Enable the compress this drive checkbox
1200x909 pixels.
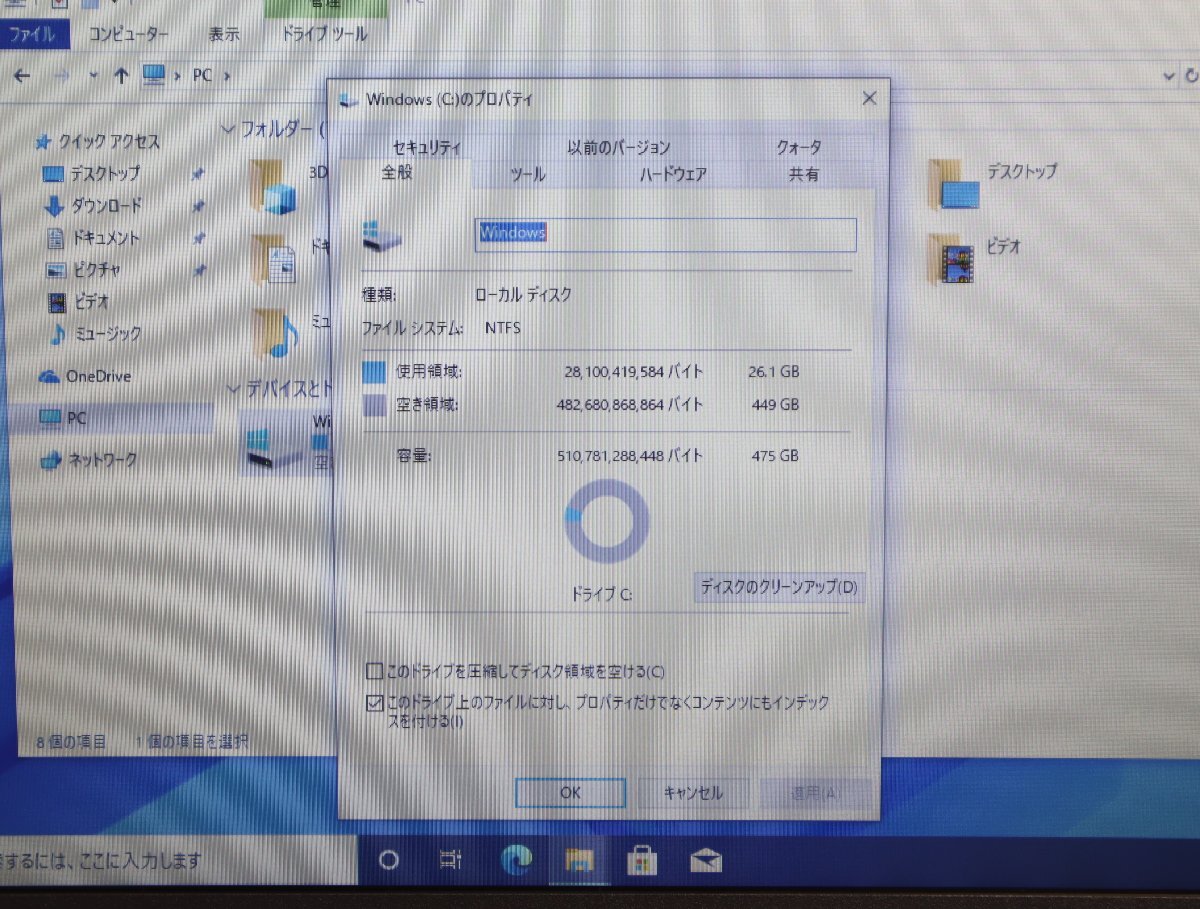[x=375, y=670]
